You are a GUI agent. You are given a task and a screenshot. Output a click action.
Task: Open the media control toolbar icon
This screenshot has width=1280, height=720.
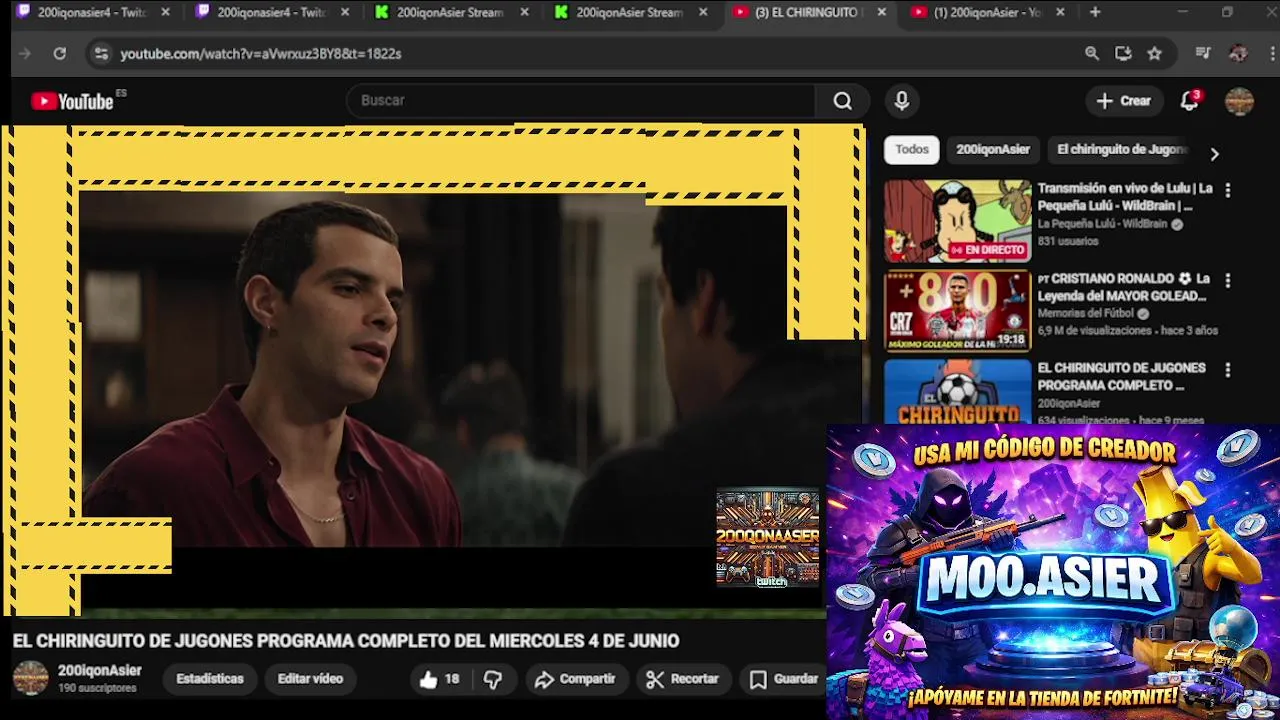[x=1204, y=54]
